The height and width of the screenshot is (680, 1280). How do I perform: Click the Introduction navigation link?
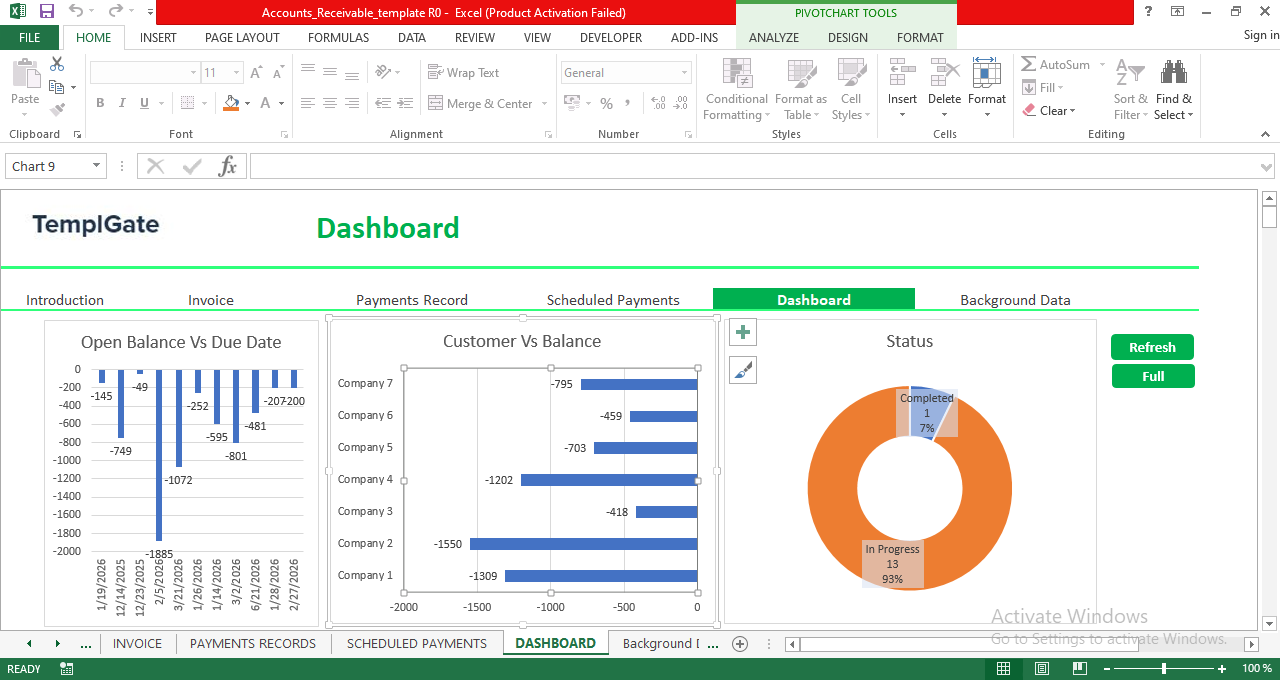(65, 300)
